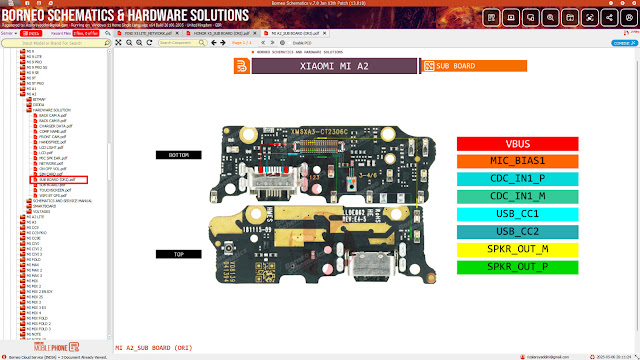Close the MI A2_SUB BOARD (ORI) tab
The width and height of the screenshot is (640, 360).
[324, 33]
